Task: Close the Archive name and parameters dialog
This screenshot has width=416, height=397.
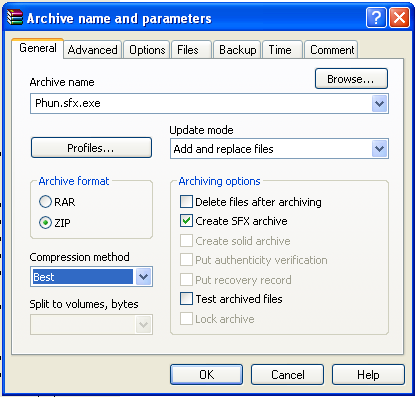Action: pyautogui.click(x=399, y=17)
